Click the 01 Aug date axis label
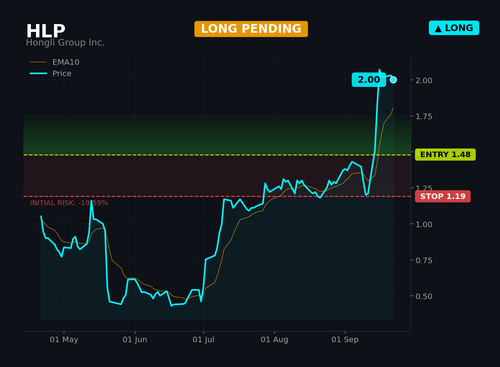The width and height of the screenshot is (500, 367). pyautogui.click(x=274, y=340)
